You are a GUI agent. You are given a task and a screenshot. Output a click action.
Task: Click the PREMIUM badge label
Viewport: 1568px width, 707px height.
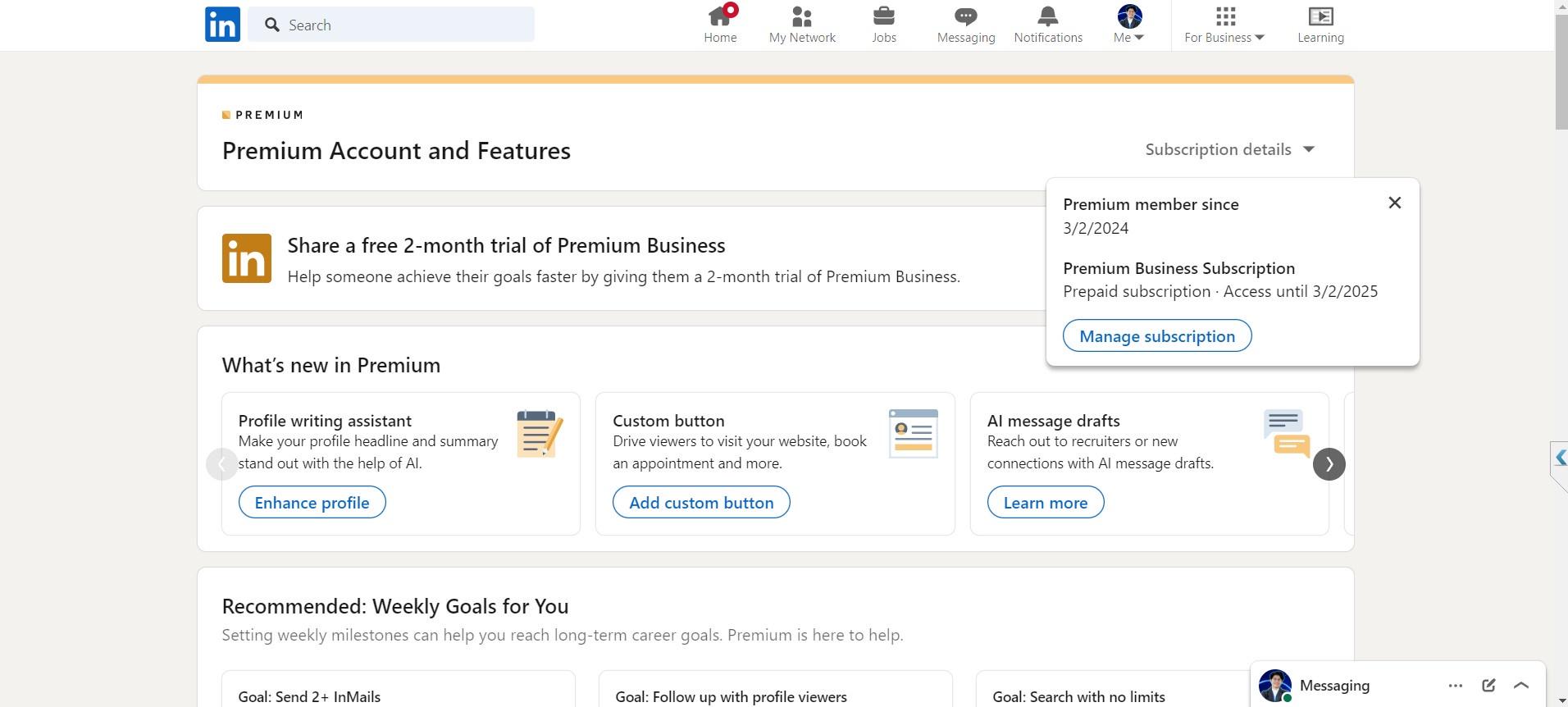tap(262, 115)
